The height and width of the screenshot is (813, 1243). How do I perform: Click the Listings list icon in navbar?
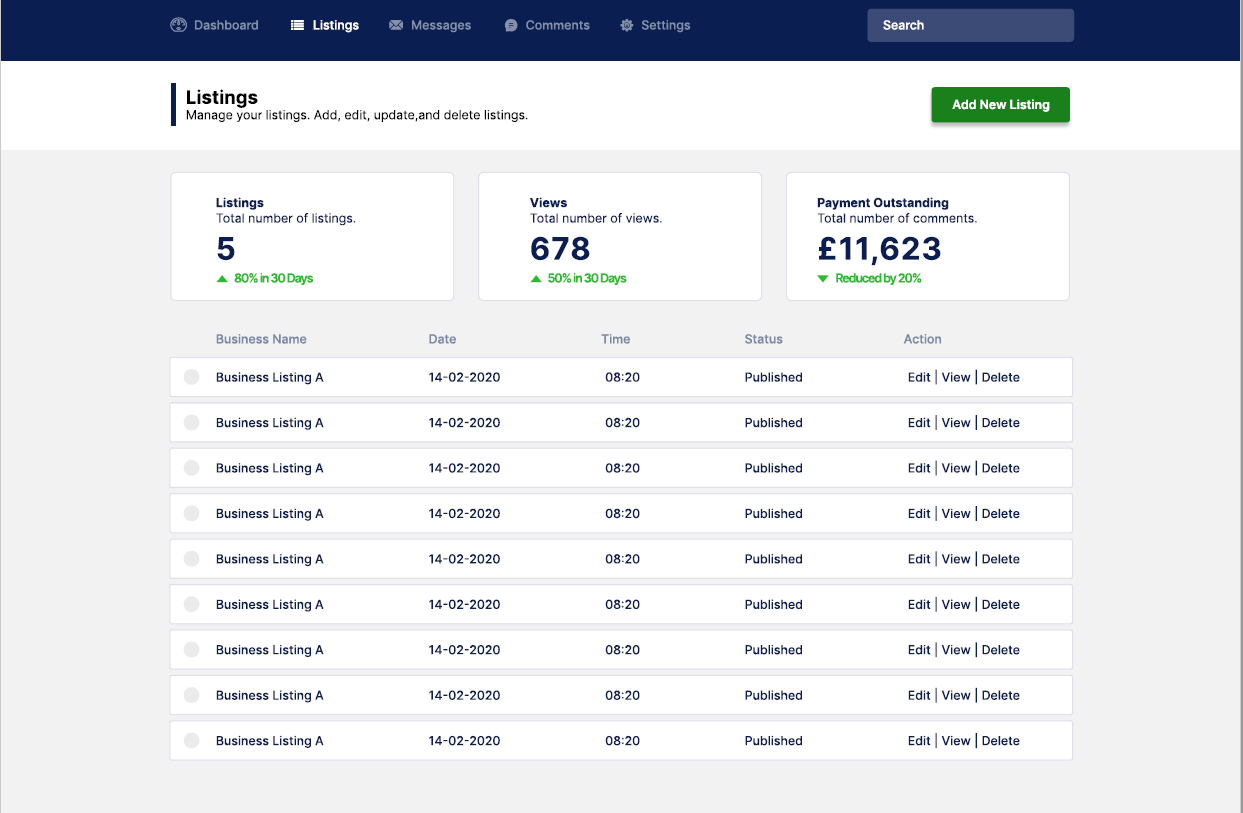(x=297, y=25)
